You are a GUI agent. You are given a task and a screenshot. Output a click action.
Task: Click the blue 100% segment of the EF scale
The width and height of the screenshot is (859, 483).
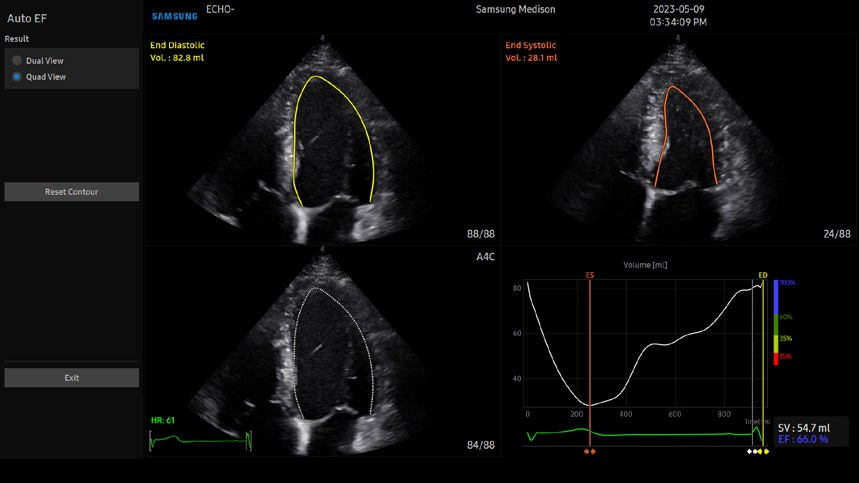click(776, 297)
